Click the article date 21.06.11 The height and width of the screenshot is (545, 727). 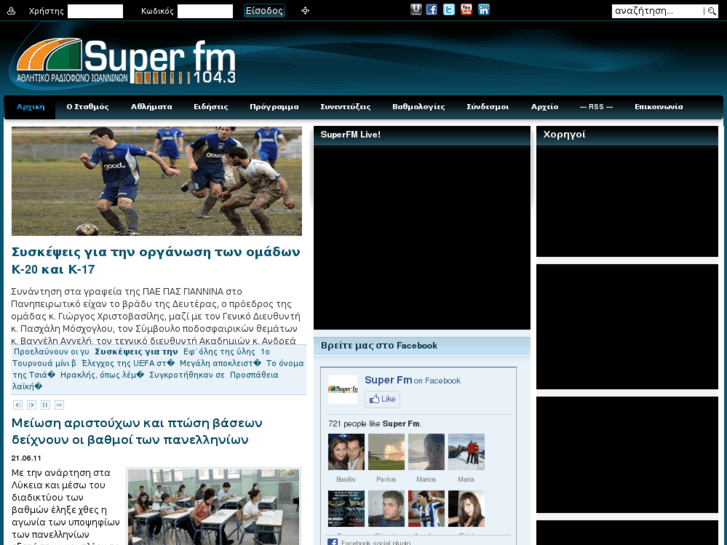(26, 458)
